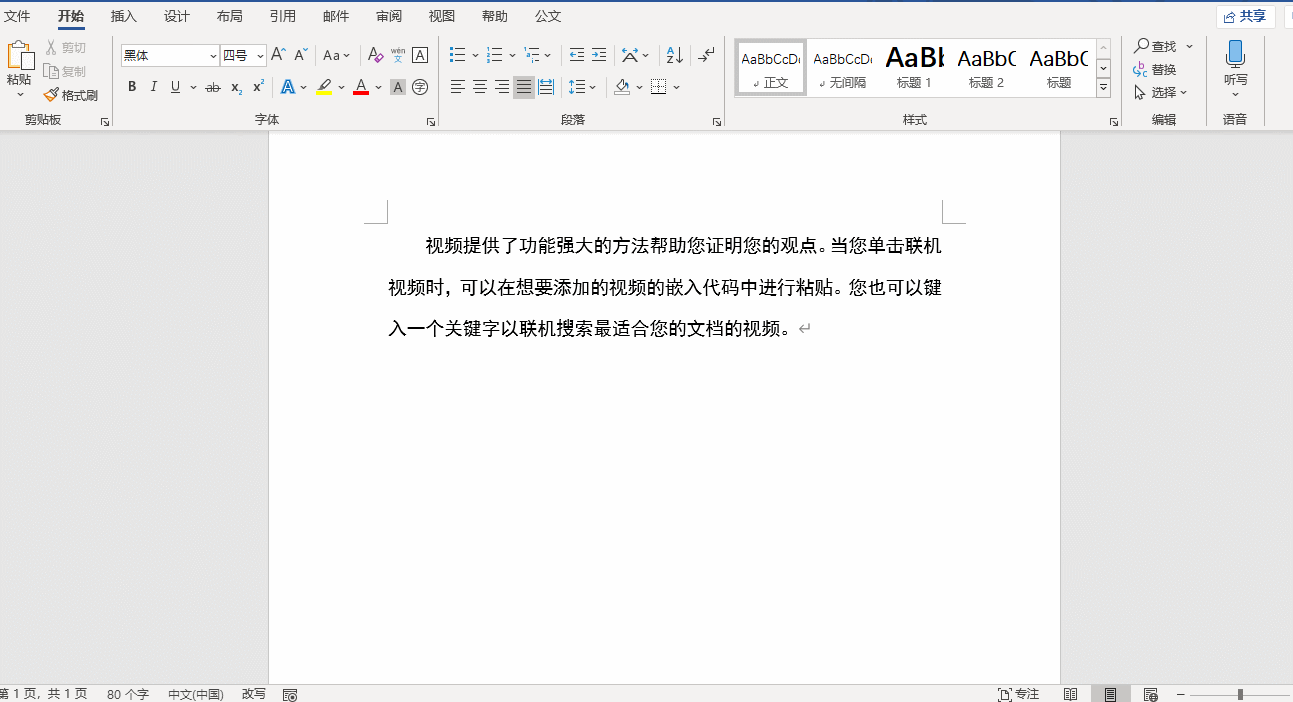Click the zoom out minus button

pos(1181,694)
